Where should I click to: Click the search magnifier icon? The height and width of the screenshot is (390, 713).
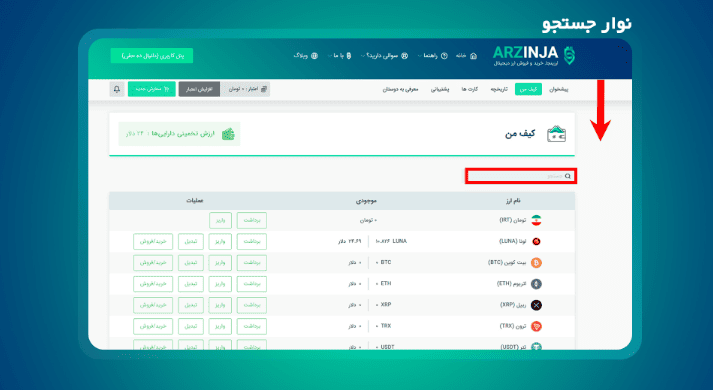[x=567, y=176]
